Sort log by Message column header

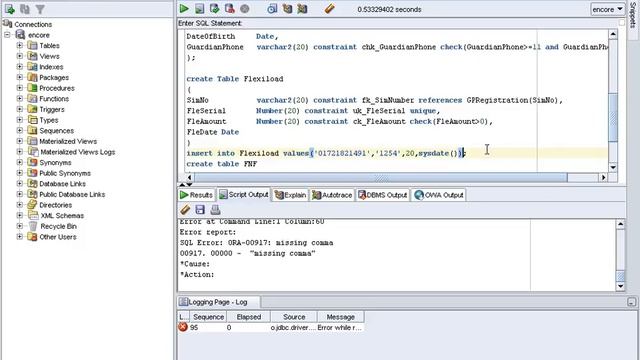pyautogui.click(x=340, y=317)
